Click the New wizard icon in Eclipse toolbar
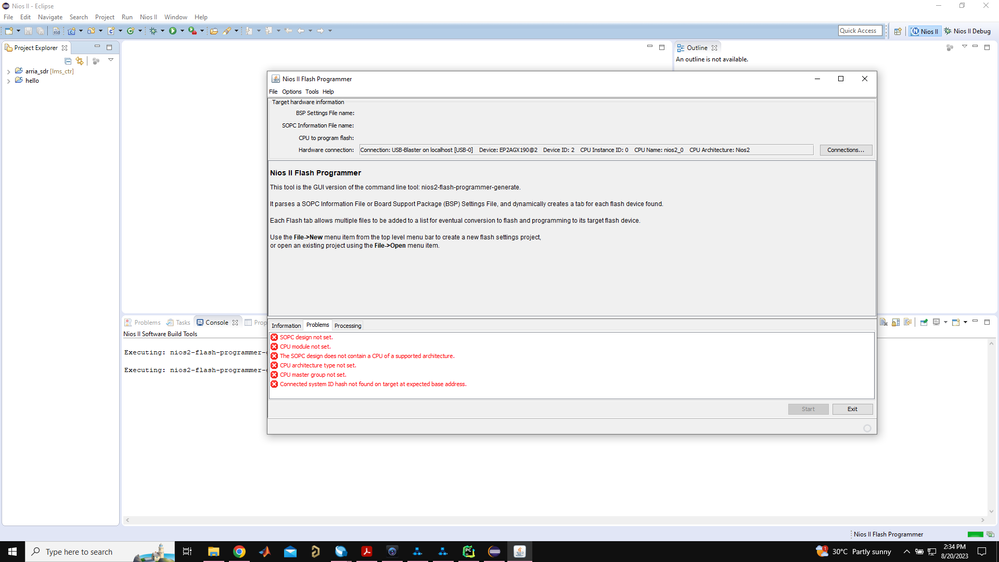The image size is (999, 562). [x=9, y=31]
